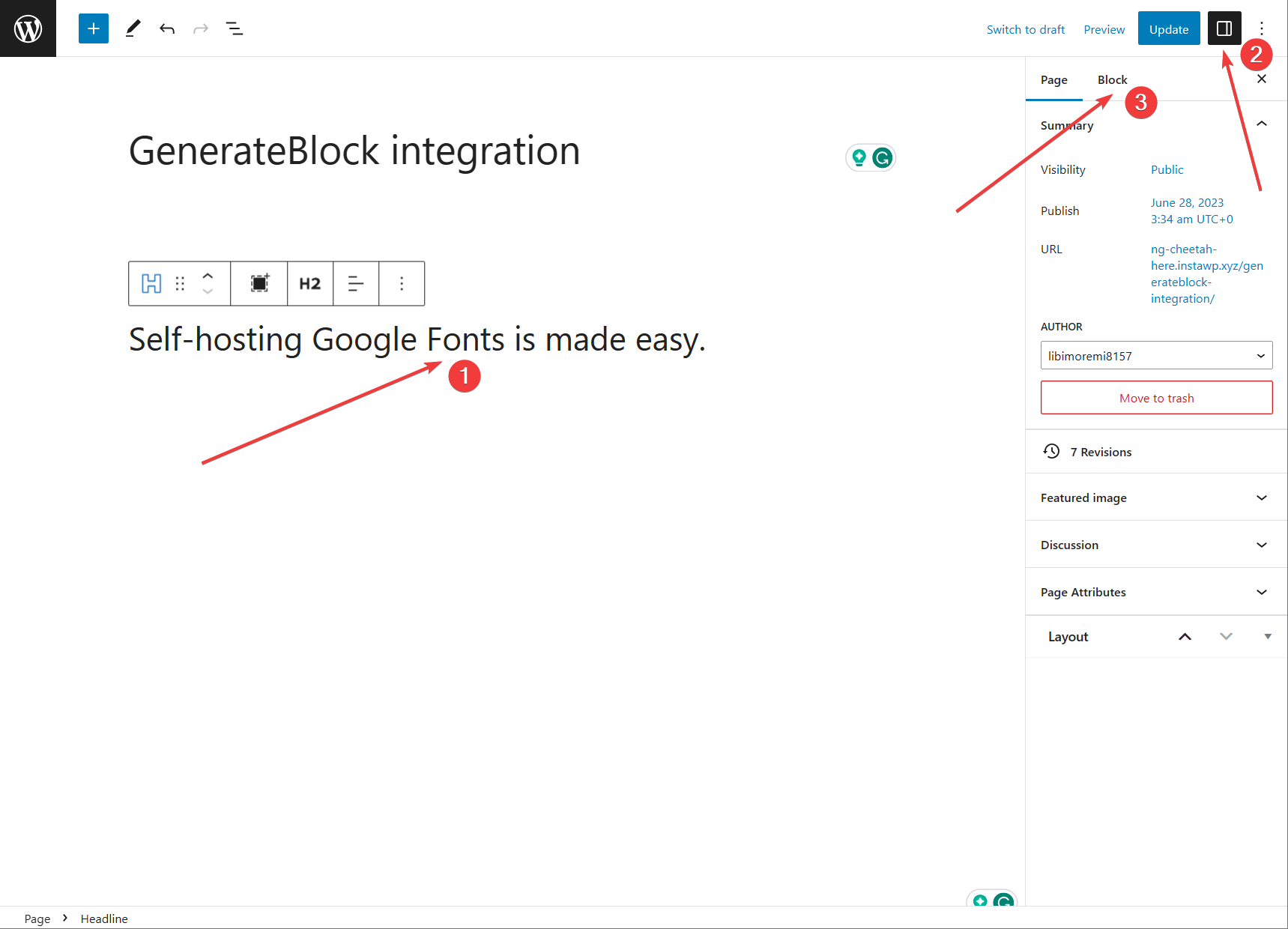Click the Self-hosting Google Fonts headline text
Screen dimensions: 1288x929
pyautogui.click(x=417, y=339)
